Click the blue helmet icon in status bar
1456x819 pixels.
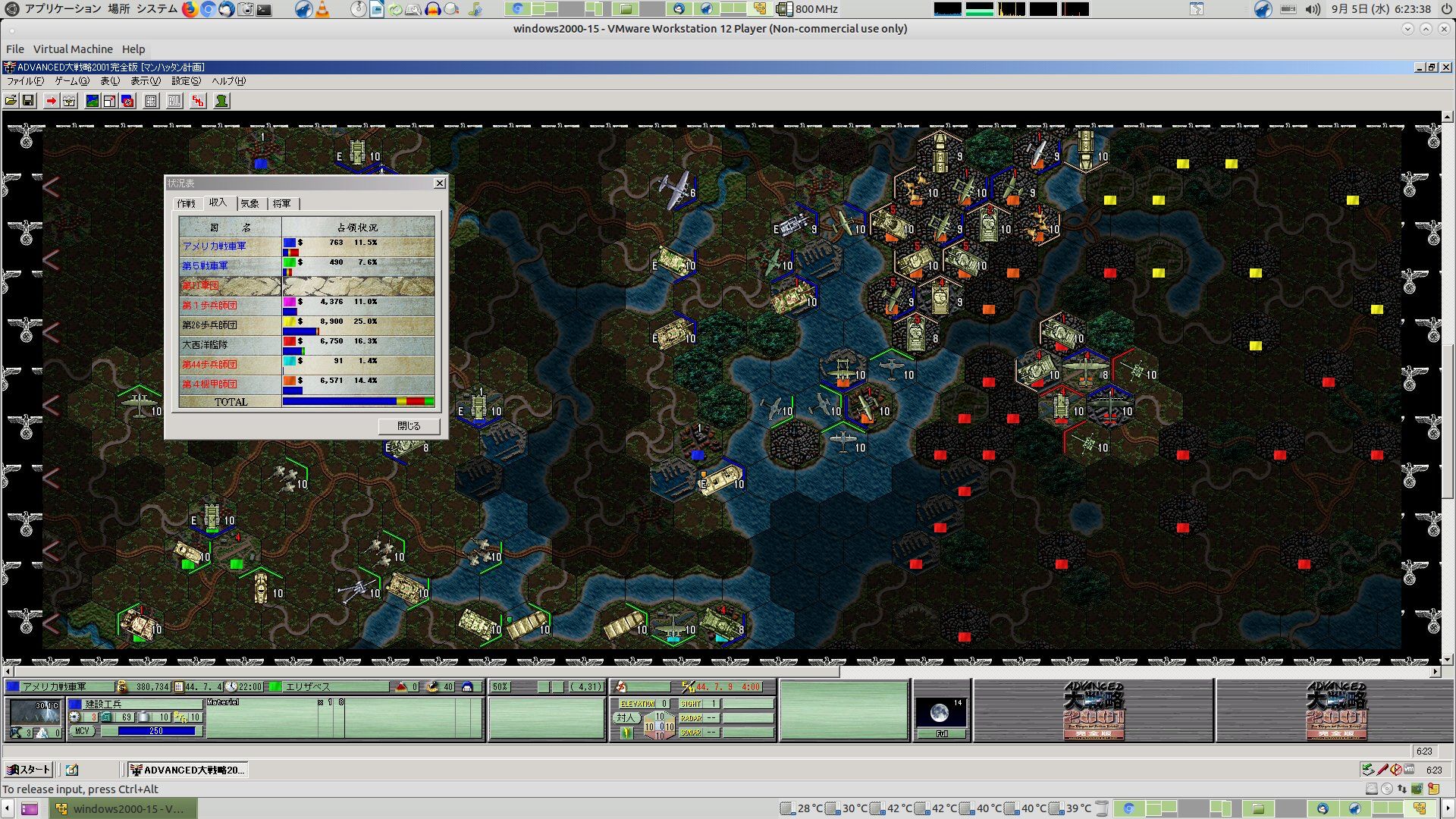point(467,687)
